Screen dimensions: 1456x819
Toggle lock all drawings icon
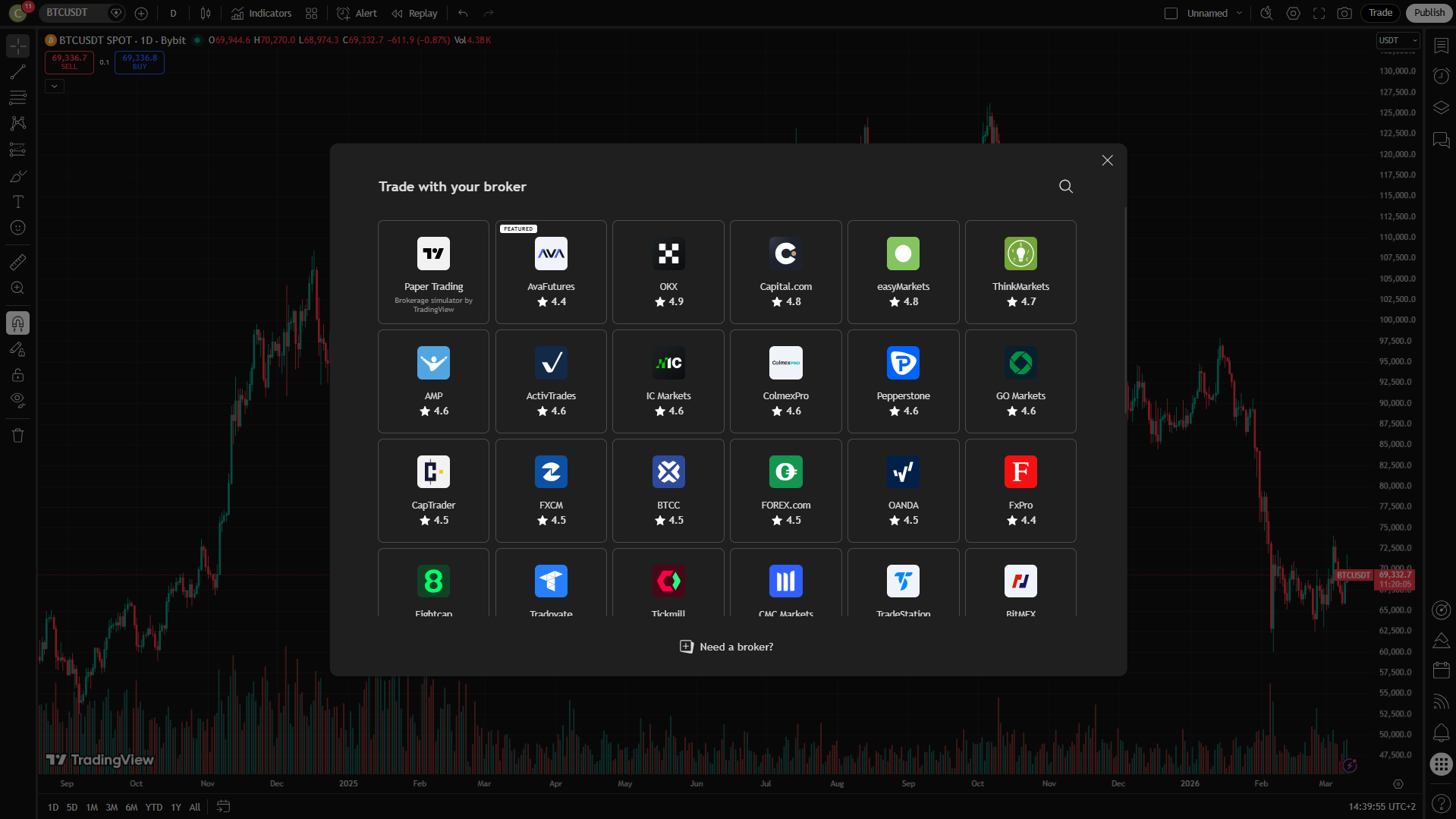pyautogui.click(x=17, y=375)
